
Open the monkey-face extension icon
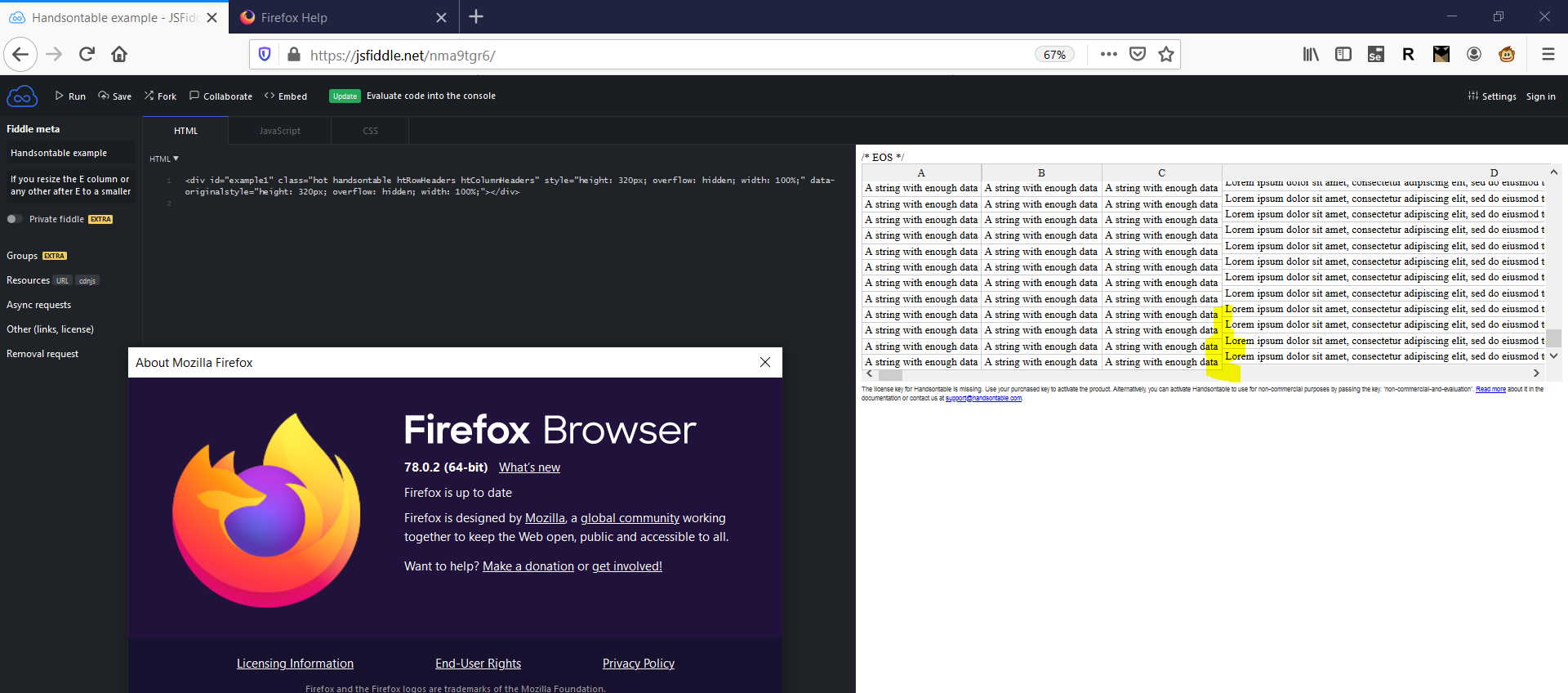pyautogui.click(x=1507, y=54)
